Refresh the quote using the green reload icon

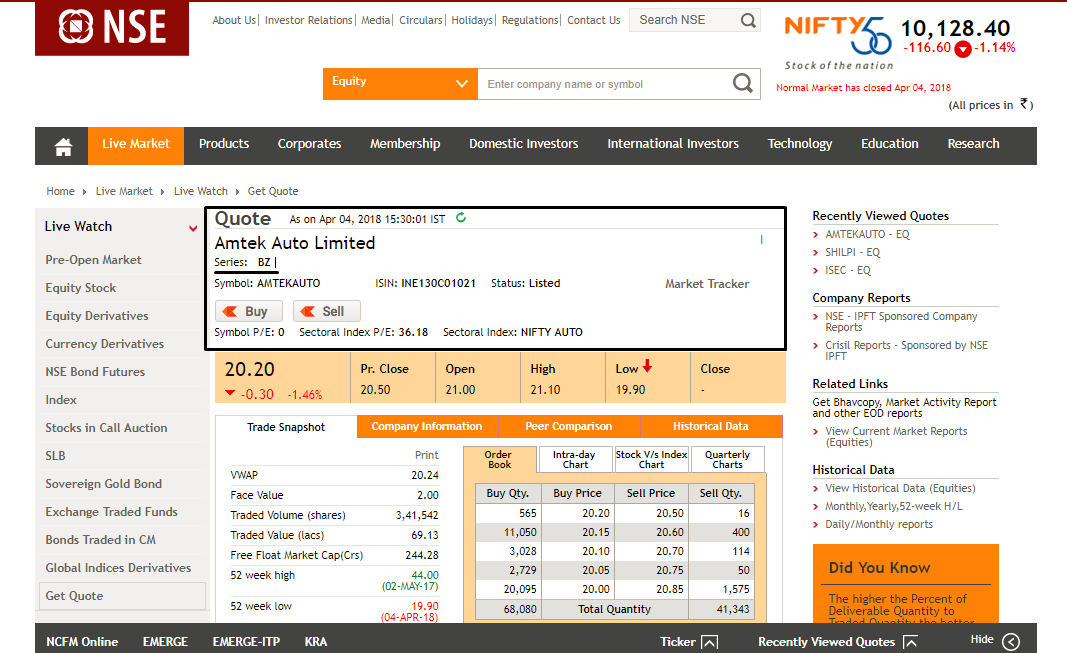460,219
